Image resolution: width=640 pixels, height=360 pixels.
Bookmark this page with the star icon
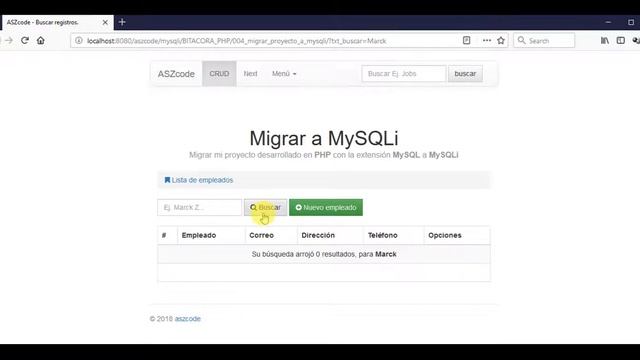tap(501, 40)
